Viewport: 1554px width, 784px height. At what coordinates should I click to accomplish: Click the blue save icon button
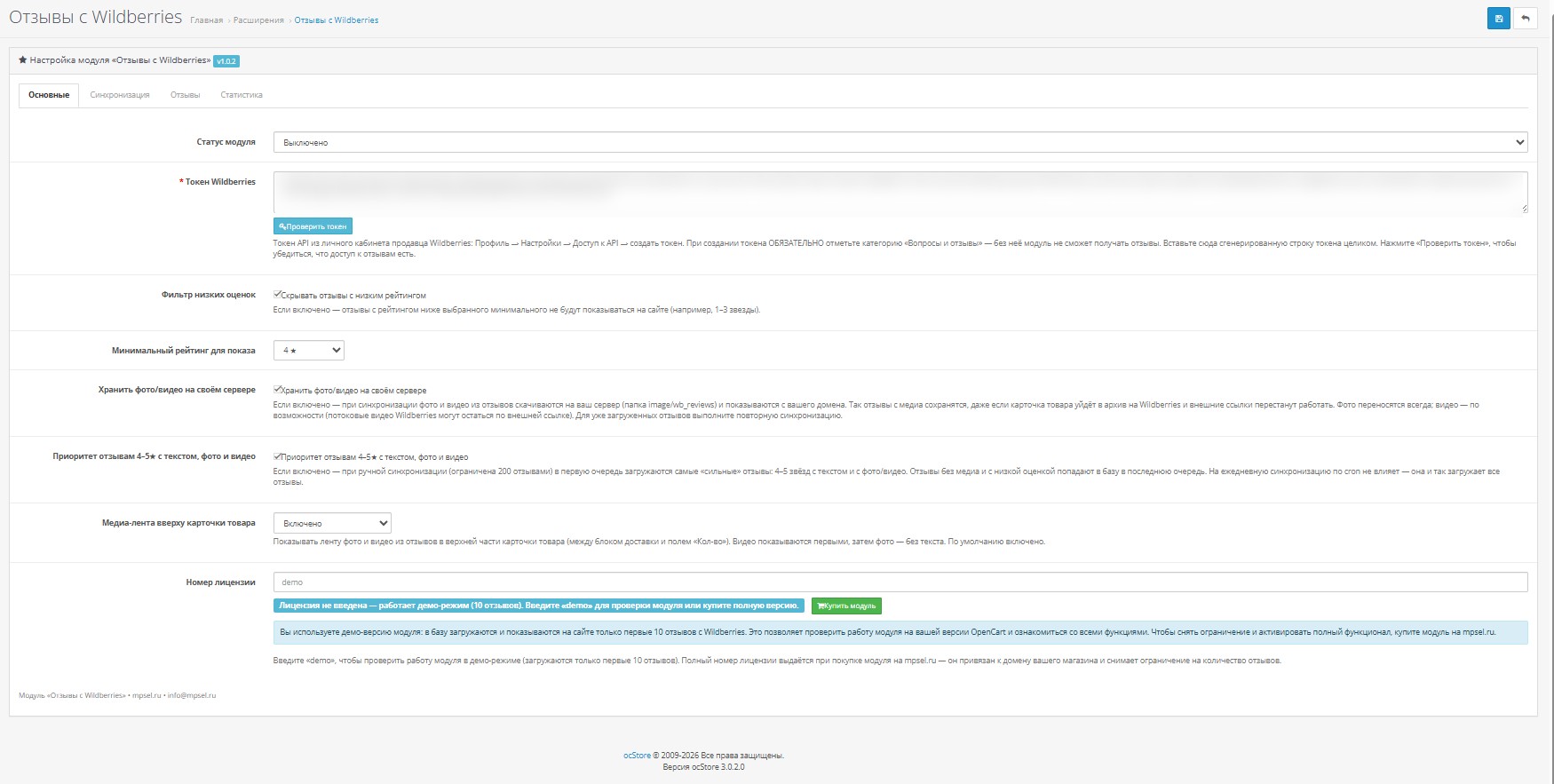(1499, 19)
